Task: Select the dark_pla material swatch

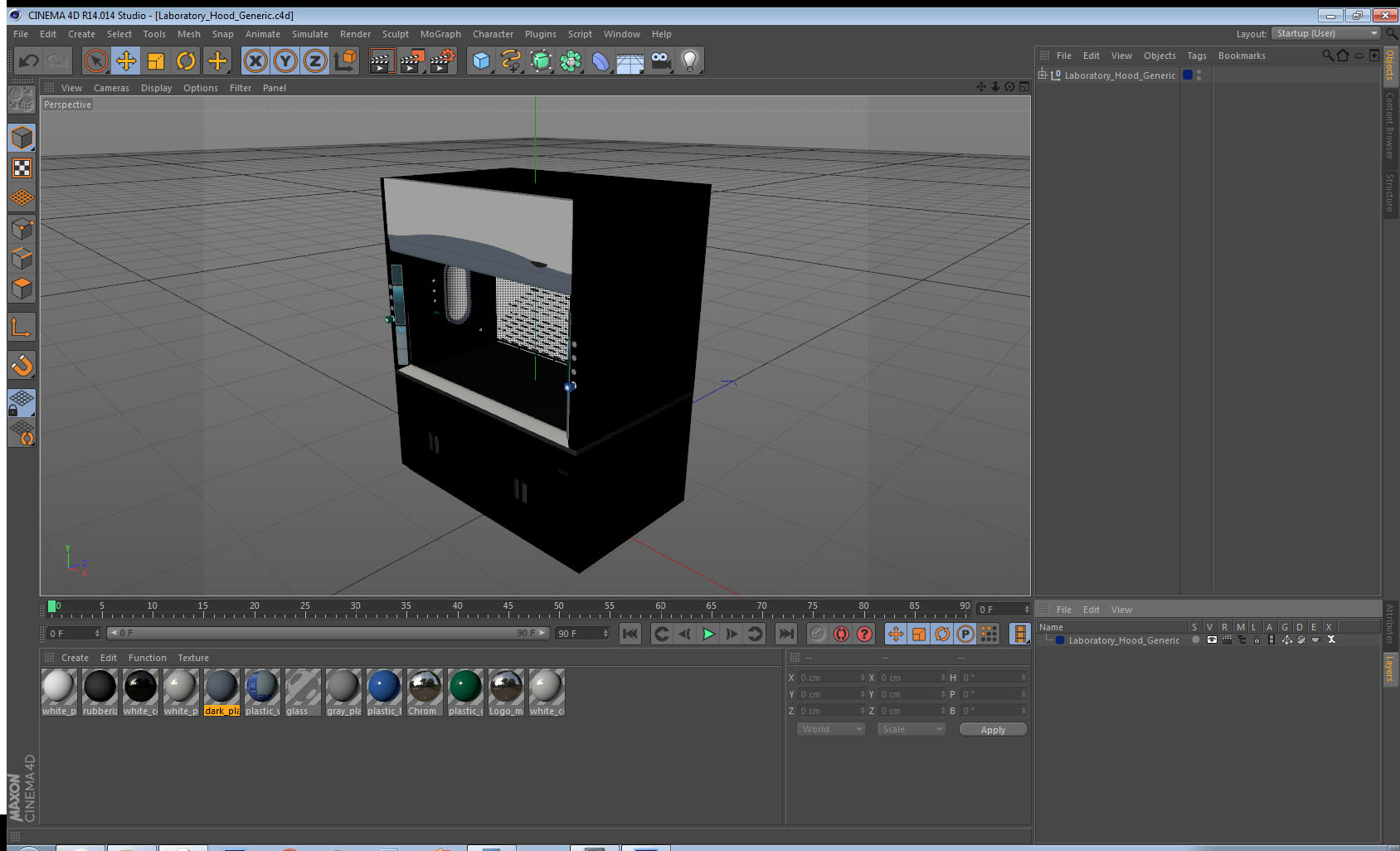Action: pos(221,692)
